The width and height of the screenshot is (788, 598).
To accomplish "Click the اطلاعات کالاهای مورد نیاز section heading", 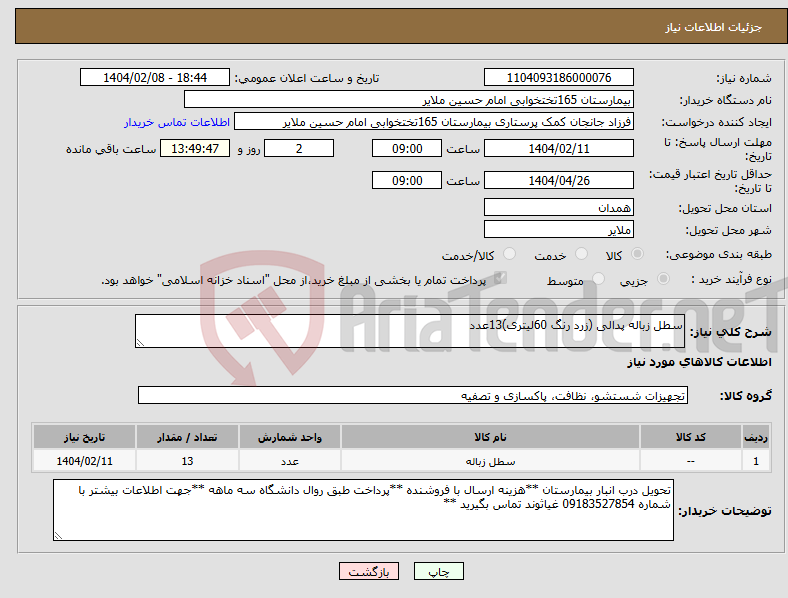I will pos(699,362).
